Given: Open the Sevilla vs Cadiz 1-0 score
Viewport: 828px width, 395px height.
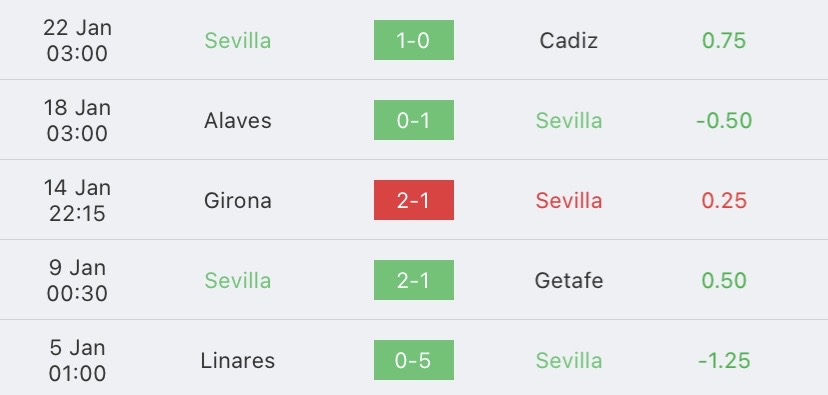Looking at the screenshot, I should (x=413, y=40).
